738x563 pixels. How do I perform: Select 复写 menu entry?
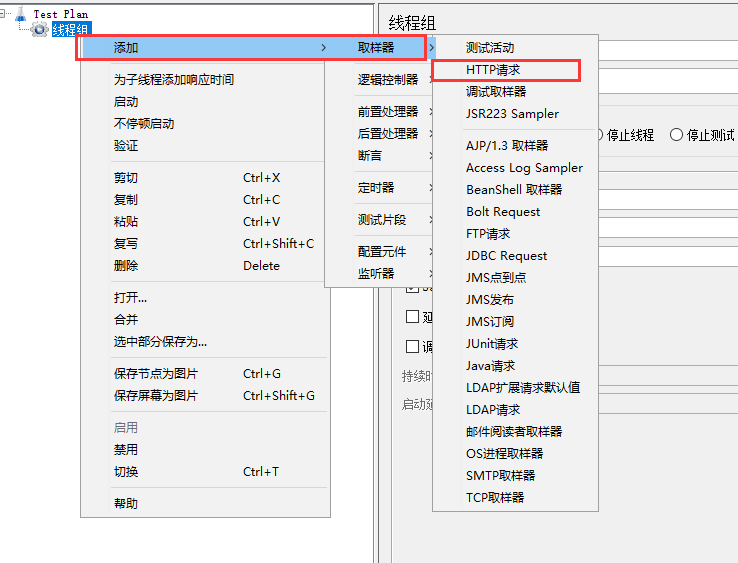point(204,244)
